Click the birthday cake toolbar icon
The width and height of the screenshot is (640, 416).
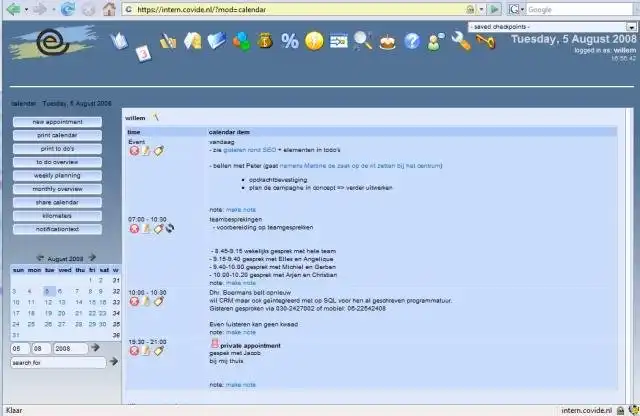[x=387, y=42]
